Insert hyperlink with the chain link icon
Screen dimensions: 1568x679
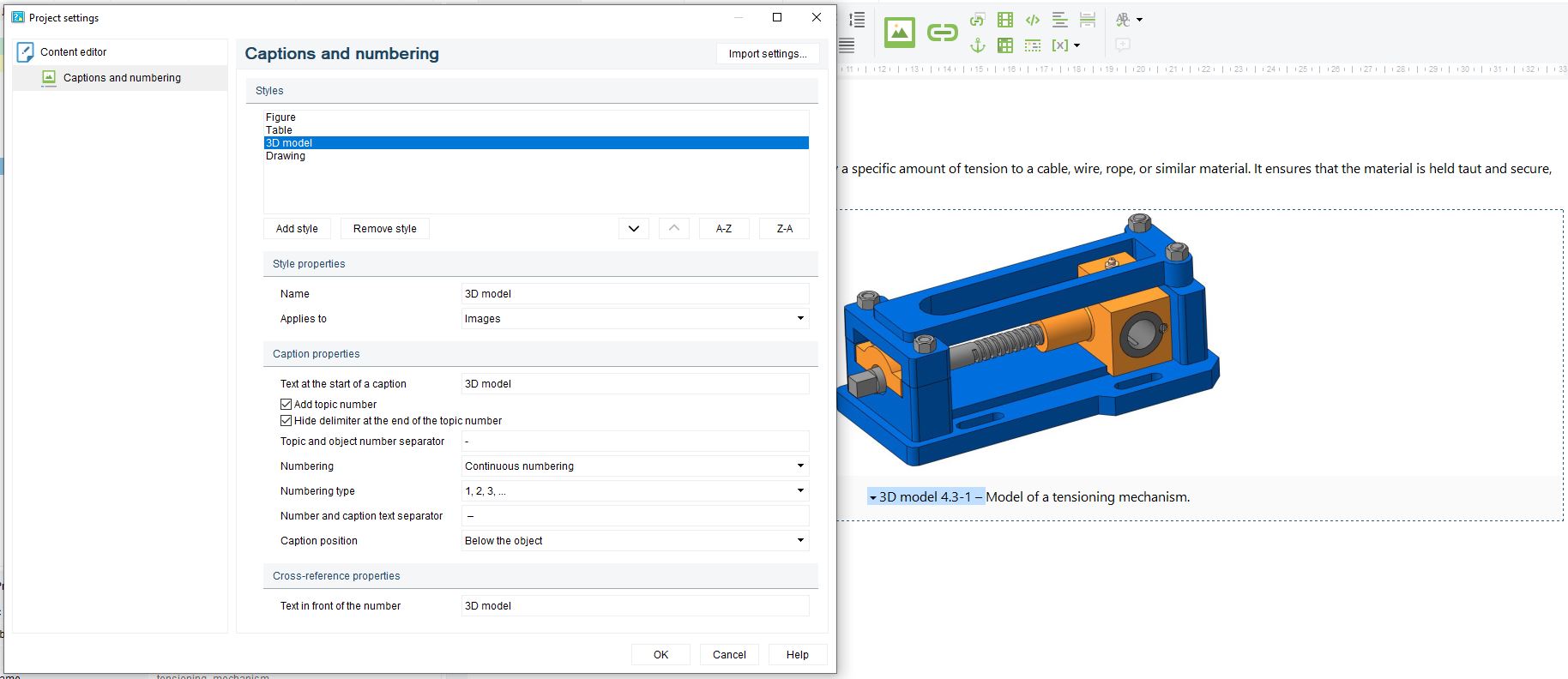pyautogui.click(x=942, y=33)
